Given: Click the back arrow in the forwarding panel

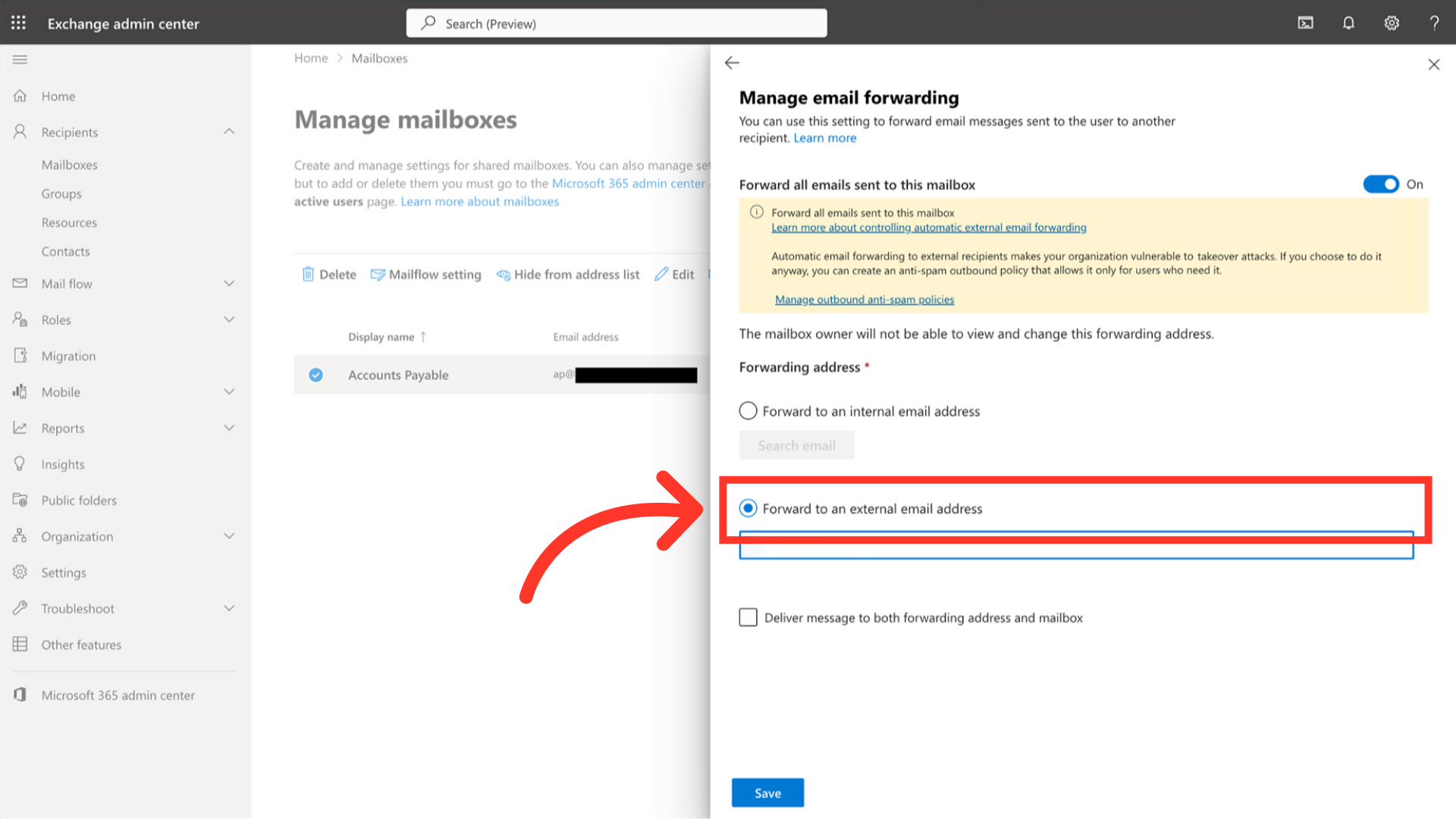Looking at the screenshot, I should (x=732, y=63).
